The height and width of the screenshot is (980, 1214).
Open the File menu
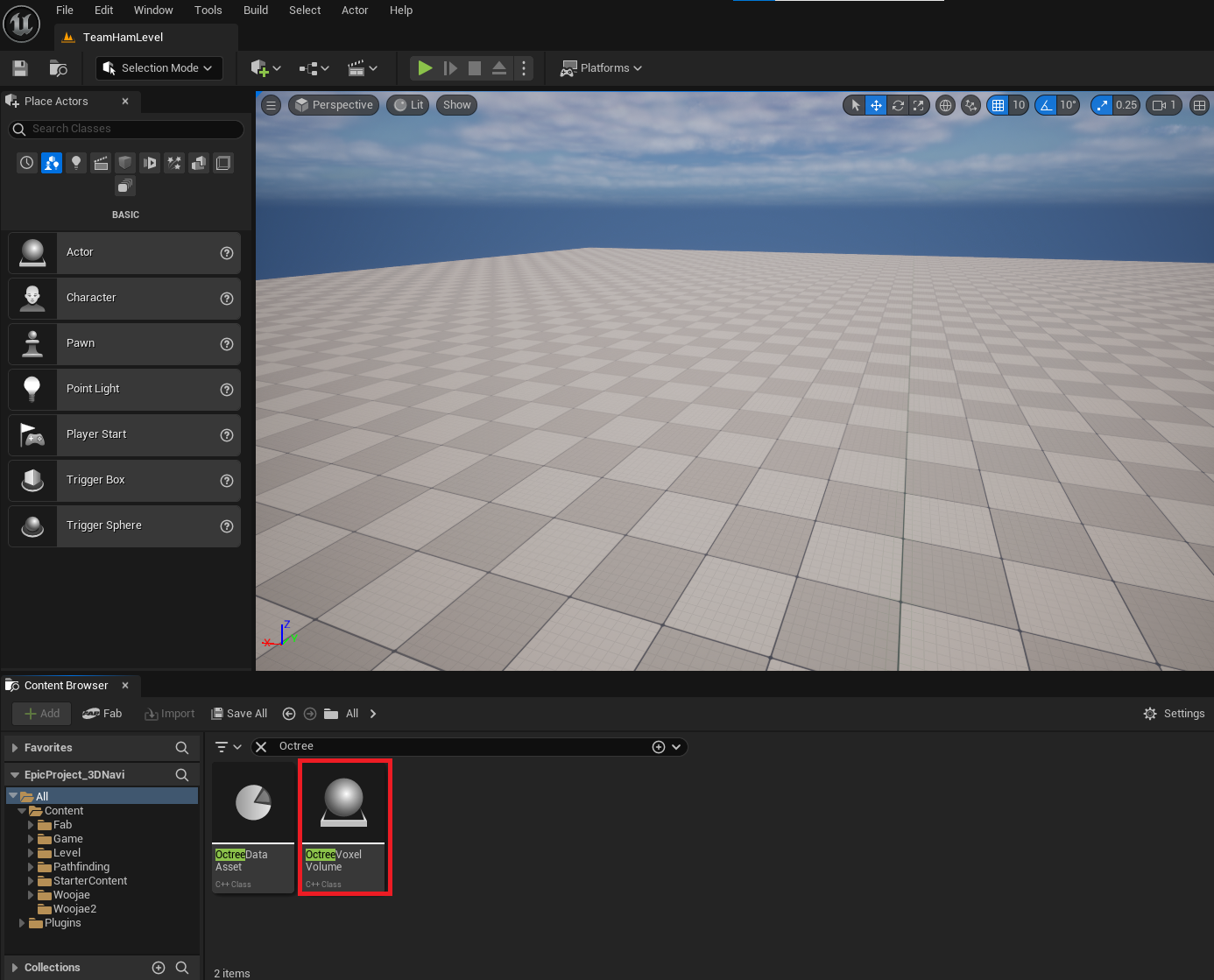click(65, 11)
